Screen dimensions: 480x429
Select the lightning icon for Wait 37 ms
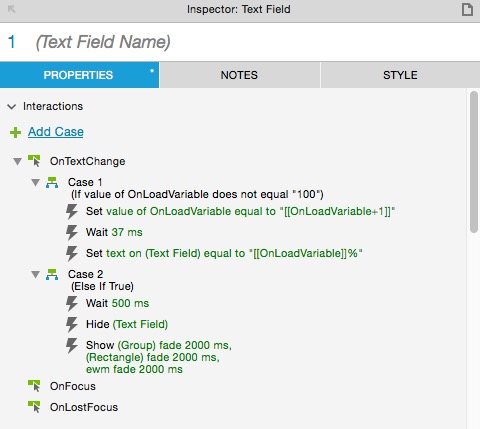pyautogui.click(x=72, y=232)
